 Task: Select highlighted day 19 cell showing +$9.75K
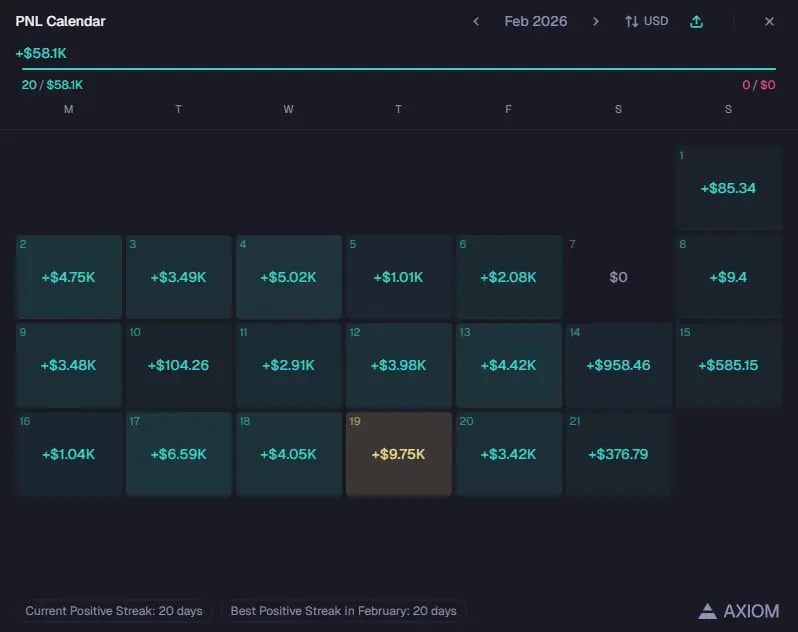coord(398,454)
